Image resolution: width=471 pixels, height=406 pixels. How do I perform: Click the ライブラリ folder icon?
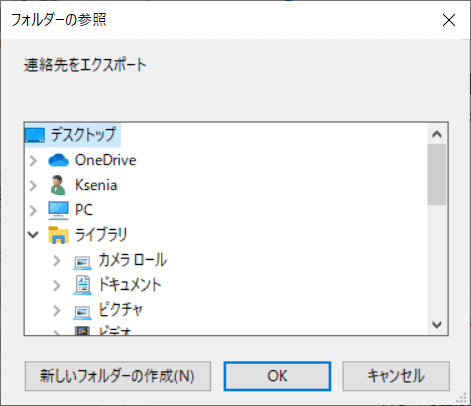pos(58,235)
